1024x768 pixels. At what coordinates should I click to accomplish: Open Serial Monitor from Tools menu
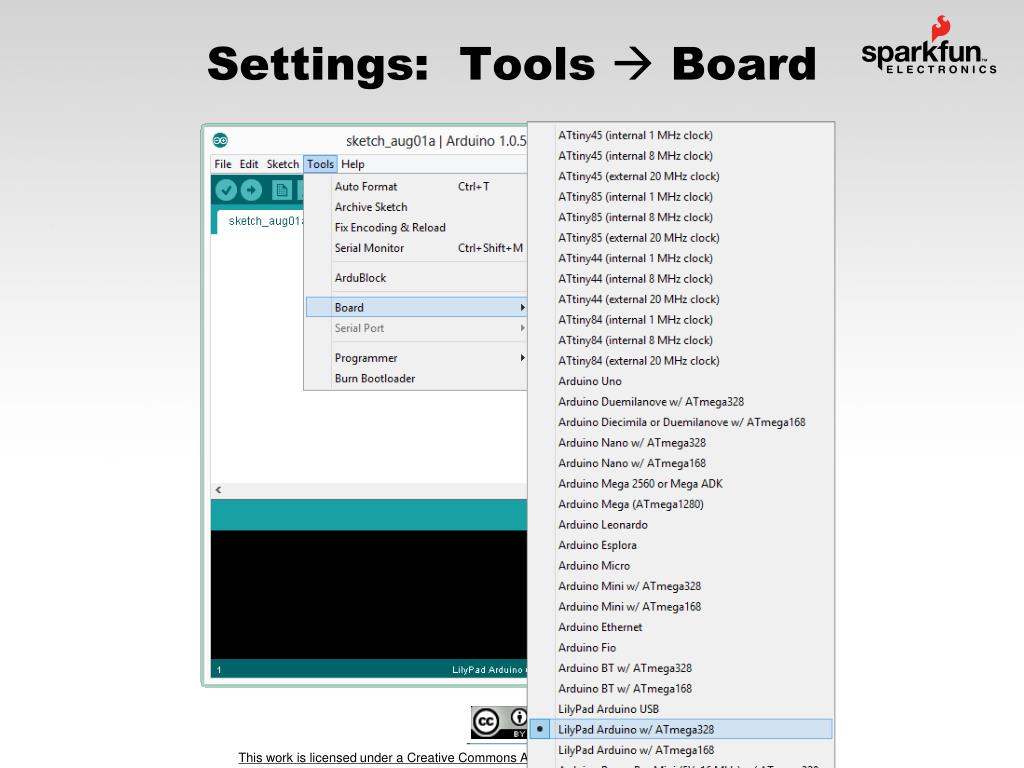pyautogui.click(x=416, y=248)
